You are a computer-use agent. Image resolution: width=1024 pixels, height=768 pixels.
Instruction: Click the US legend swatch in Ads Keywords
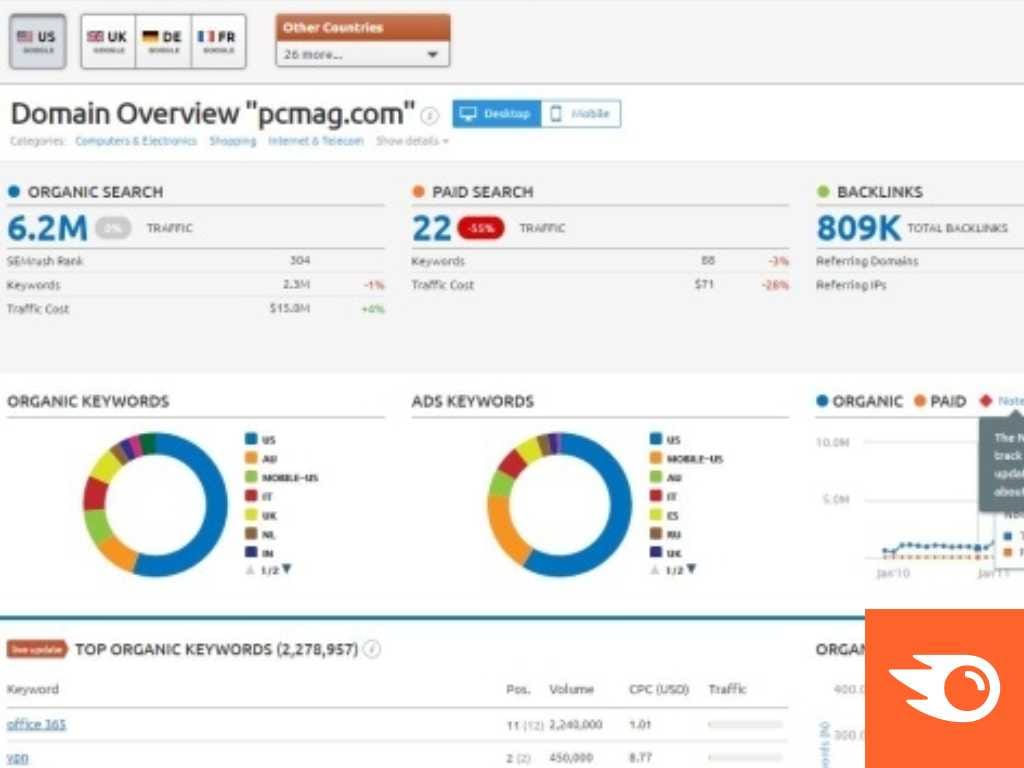point(656,439)
